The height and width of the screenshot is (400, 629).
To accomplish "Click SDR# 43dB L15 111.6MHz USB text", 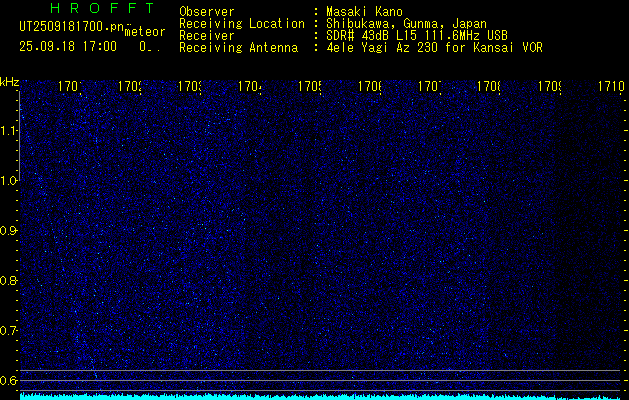I will click(417, 36).
